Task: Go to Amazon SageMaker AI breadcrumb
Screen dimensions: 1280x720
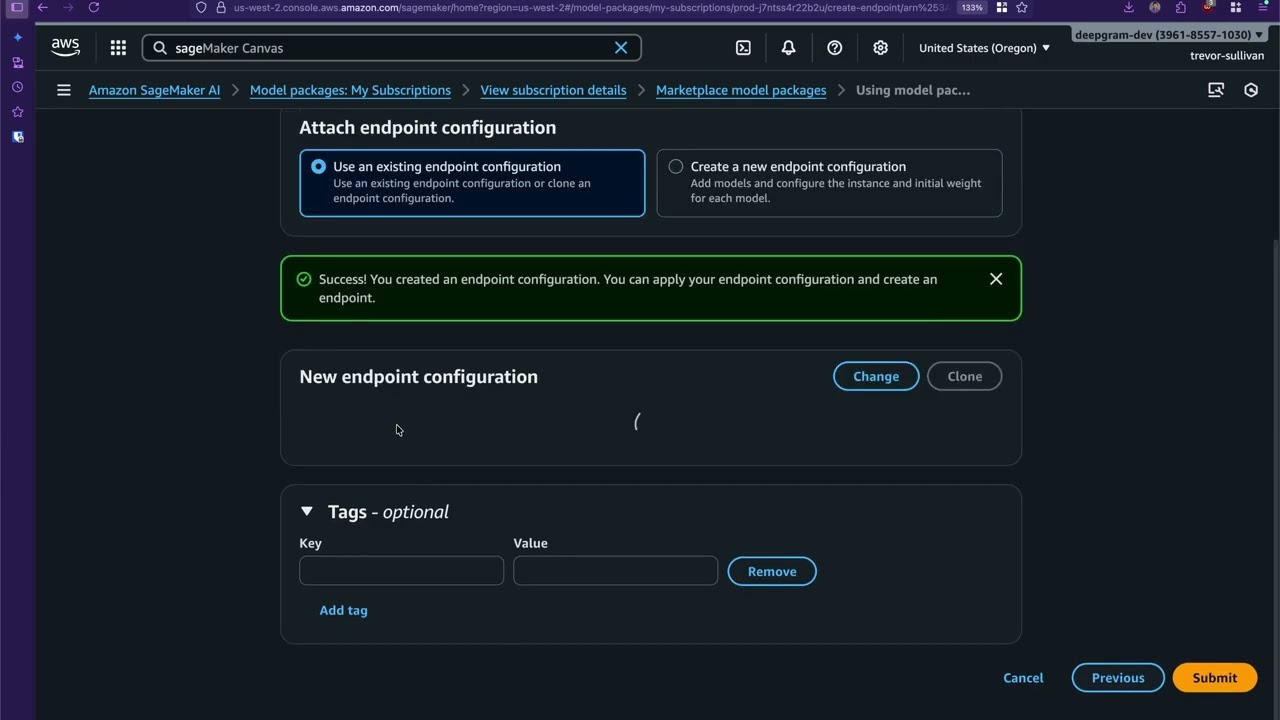Action: (x=155, y=90)
